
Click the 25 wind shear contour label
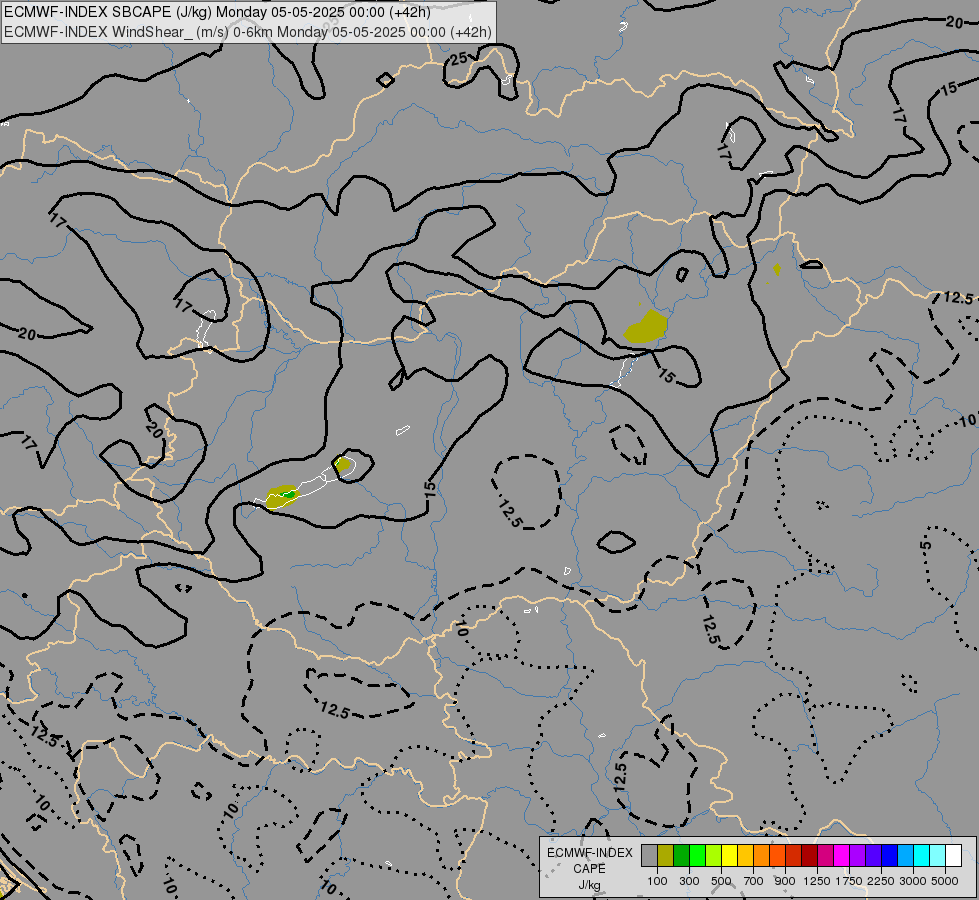tap(459, 59)
